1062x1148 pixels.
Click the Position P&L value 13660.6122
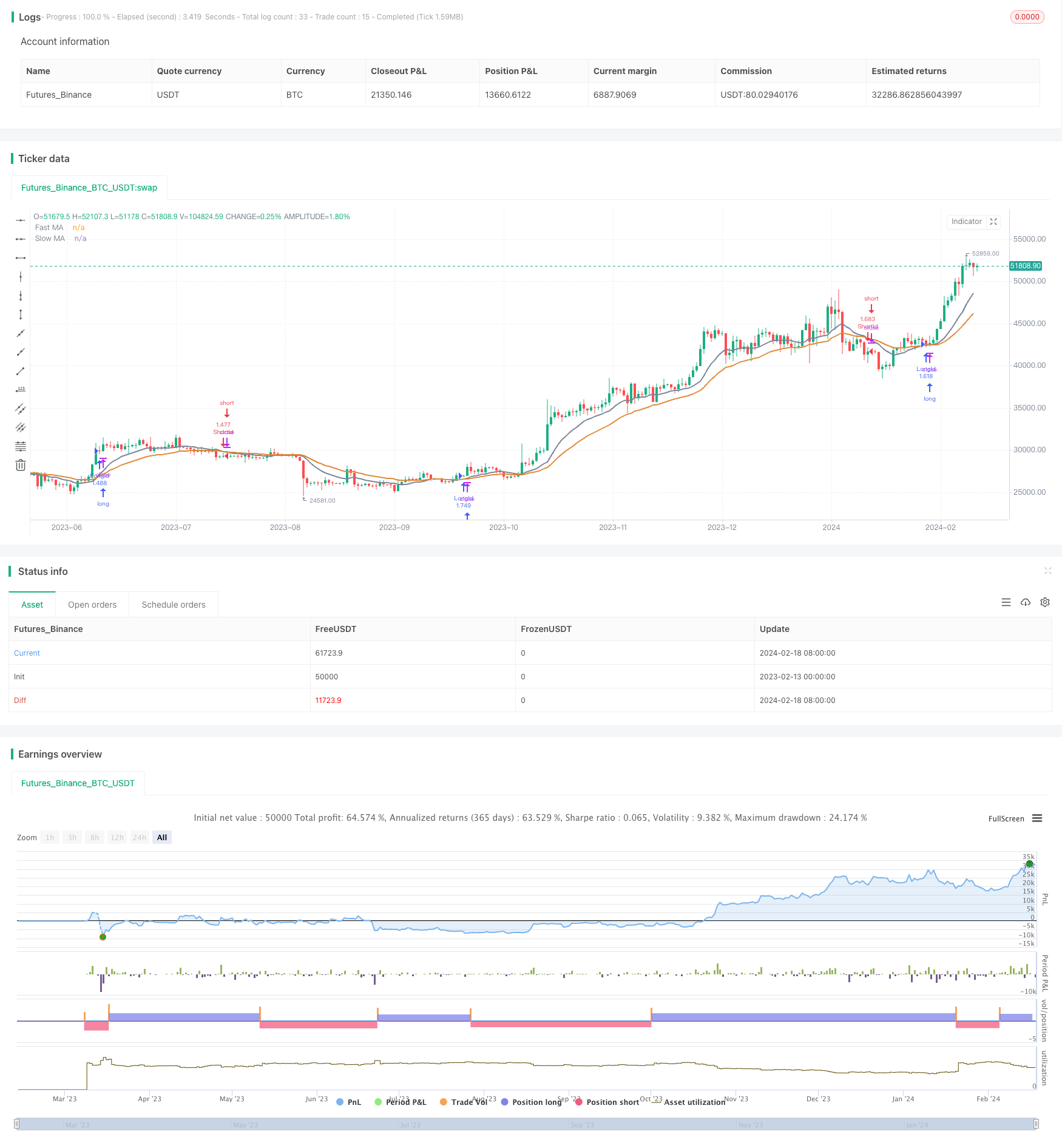508,95
